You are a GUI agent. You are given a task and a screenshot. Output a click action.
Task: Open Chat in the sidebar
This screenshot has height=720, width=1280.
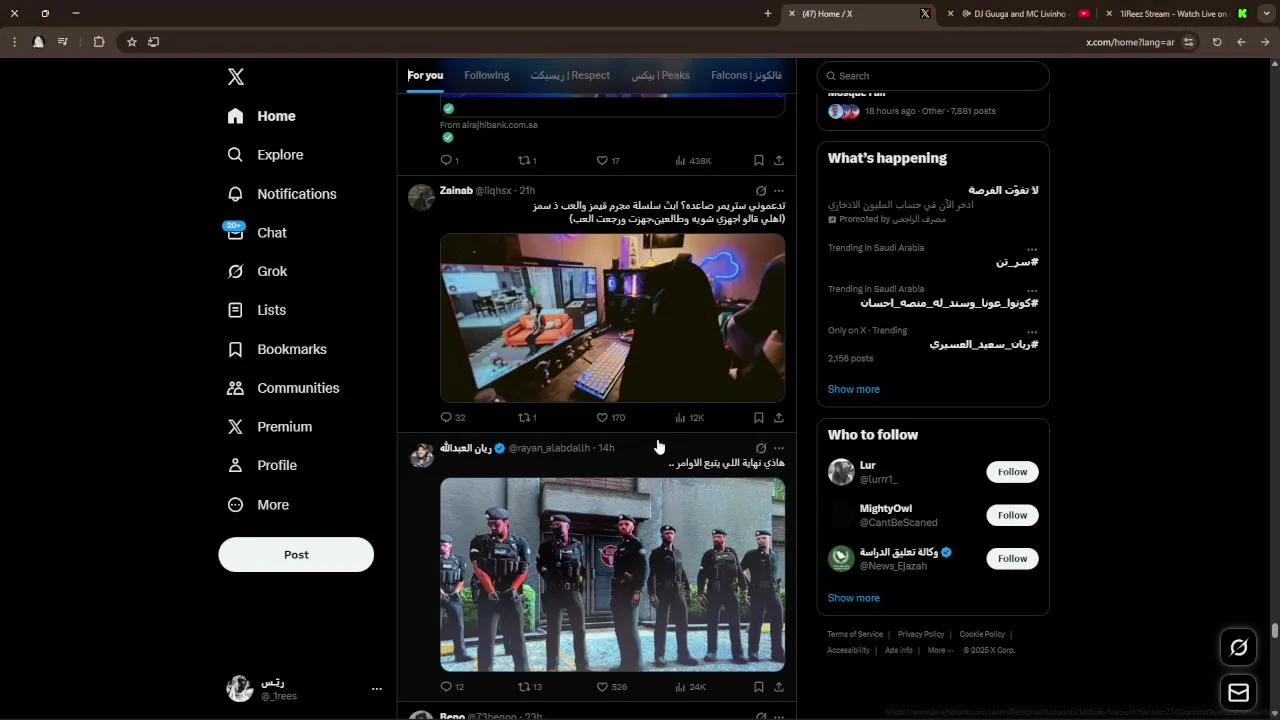[258, 232]
